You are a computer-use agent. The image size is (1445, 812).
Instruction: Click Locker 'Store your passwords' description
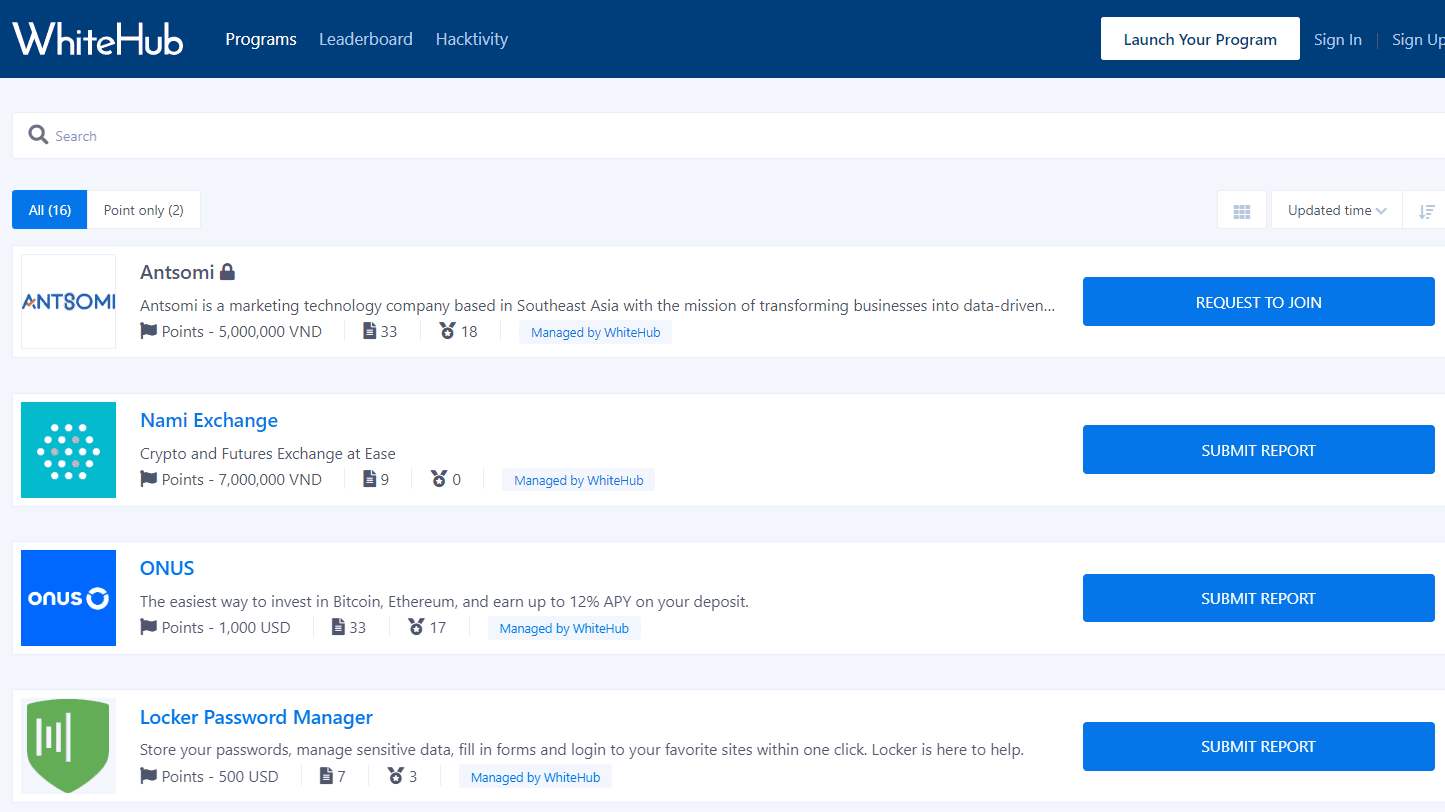click(x=582, y=749)
